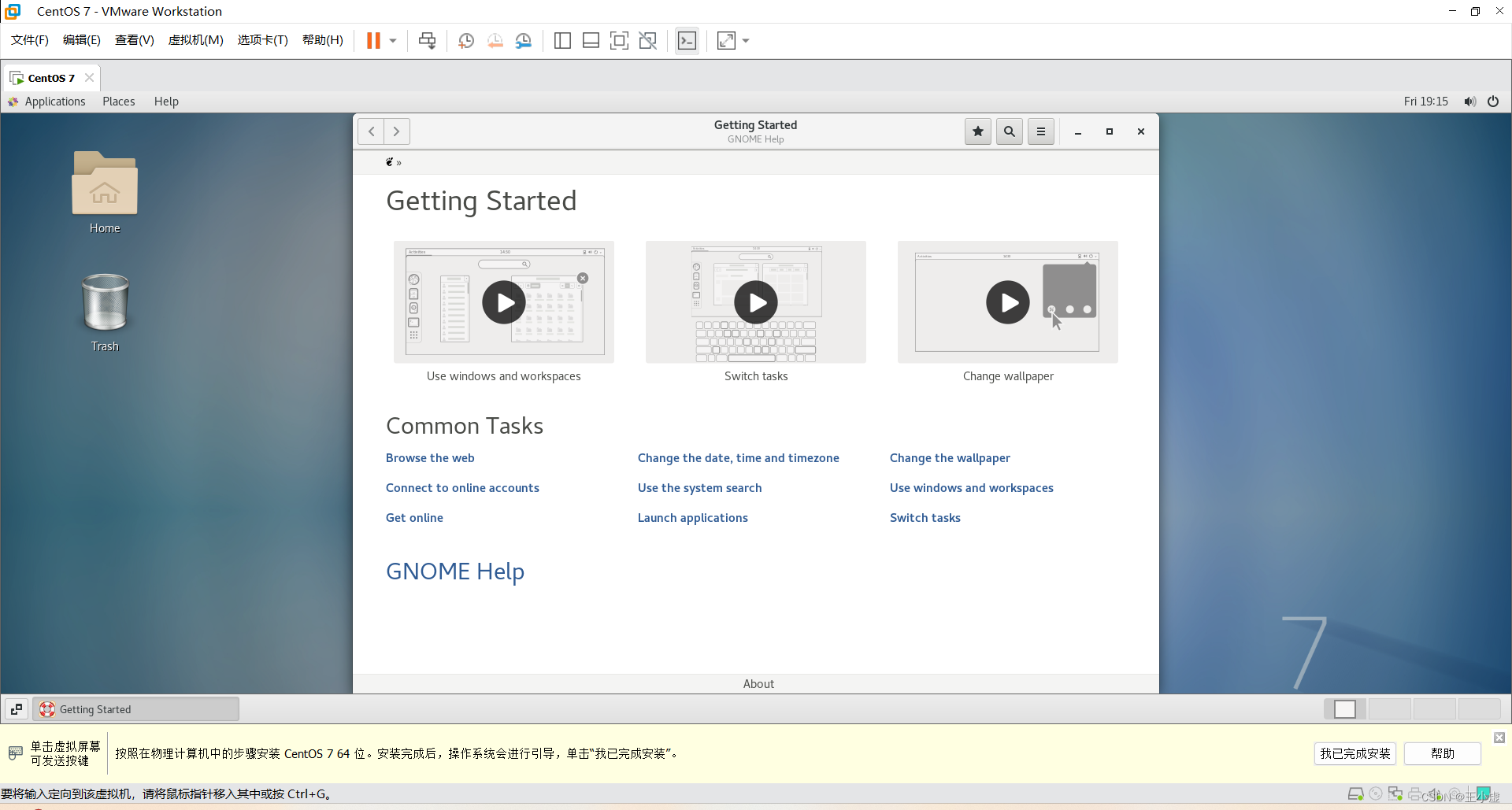
Task: Open the 查看(V) menu
Action: coord(135,40)
